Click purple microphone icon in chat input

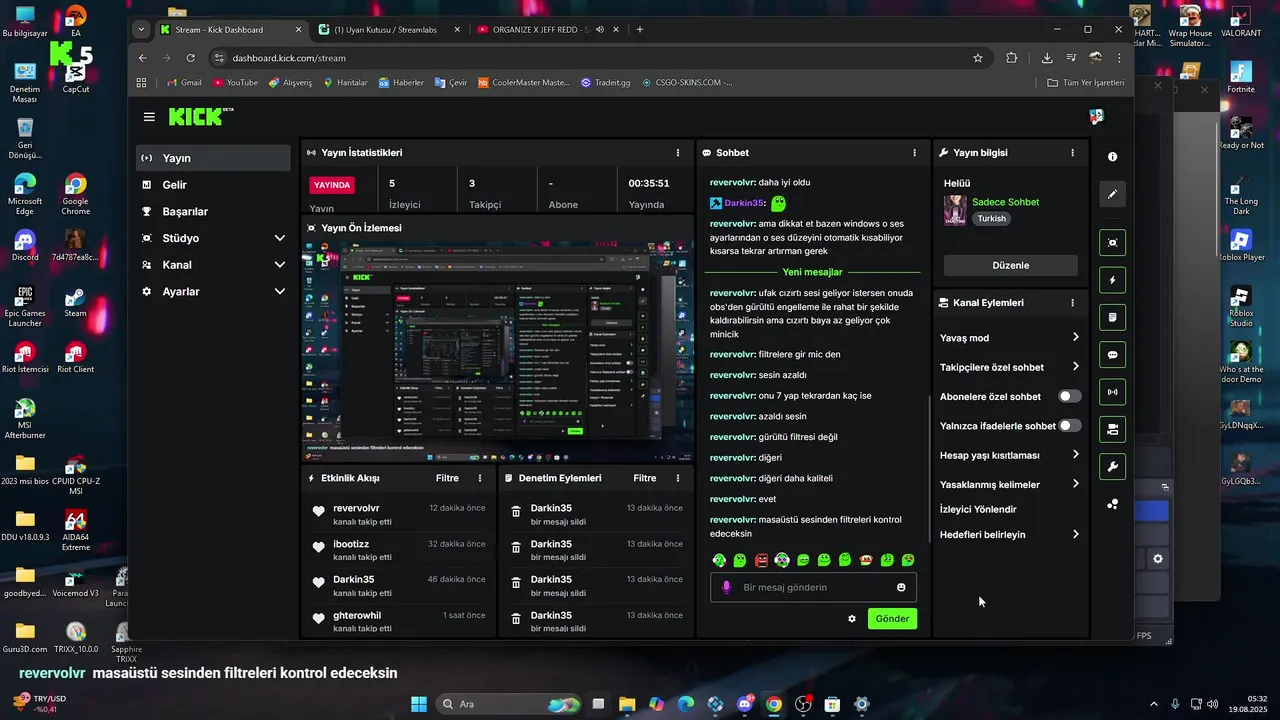727,588
